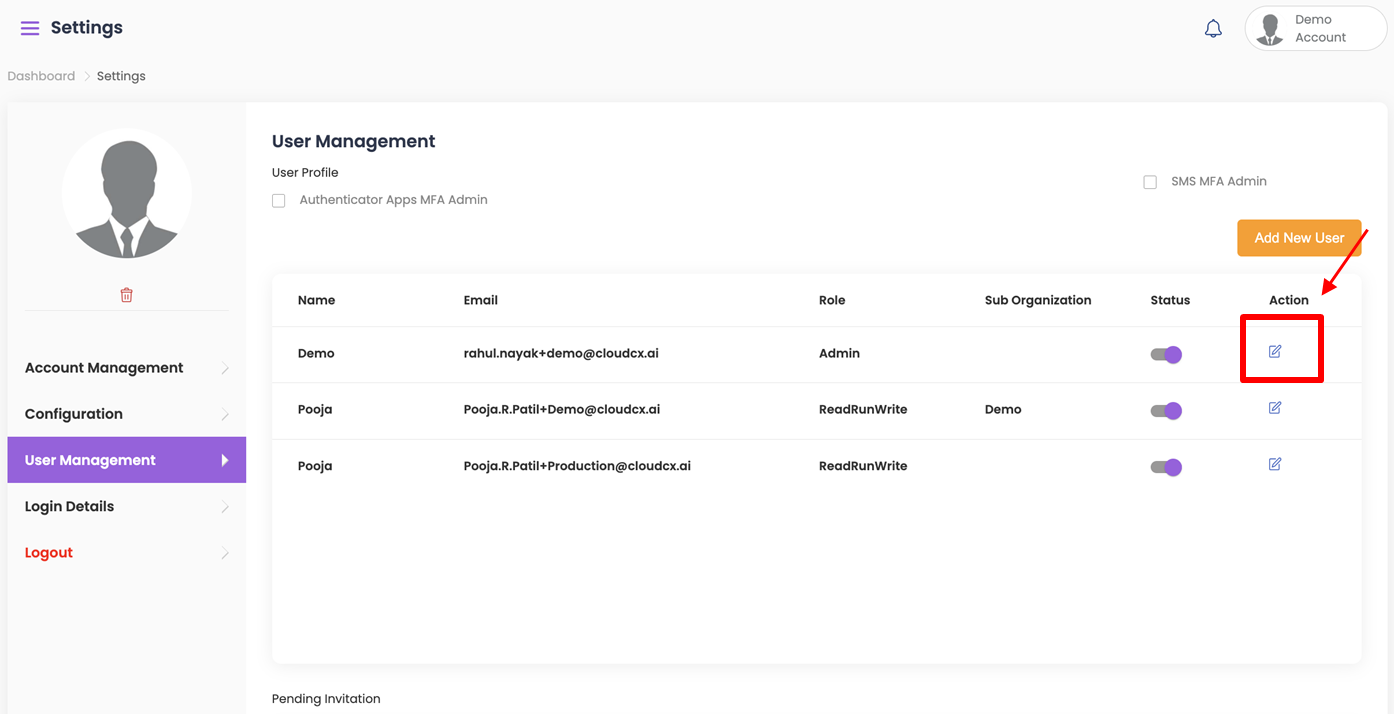Image resolution: width=1396 pixels, height=716 pixels.
Task: Click the large profile picture placeholder
Action: (x=126, y=193)
